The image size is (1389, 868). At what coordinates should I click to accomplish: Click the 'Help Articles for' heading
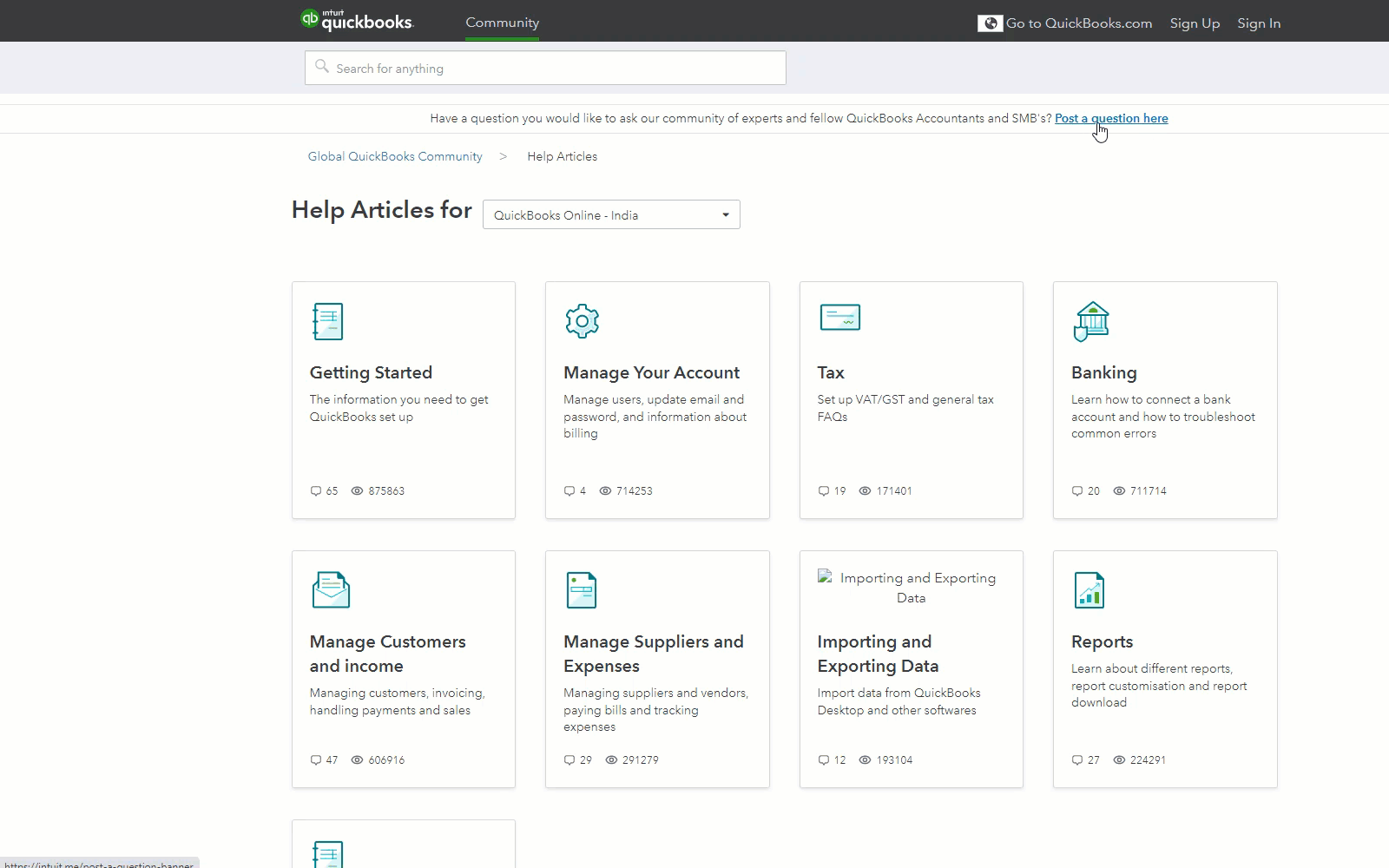click(382, 210)
